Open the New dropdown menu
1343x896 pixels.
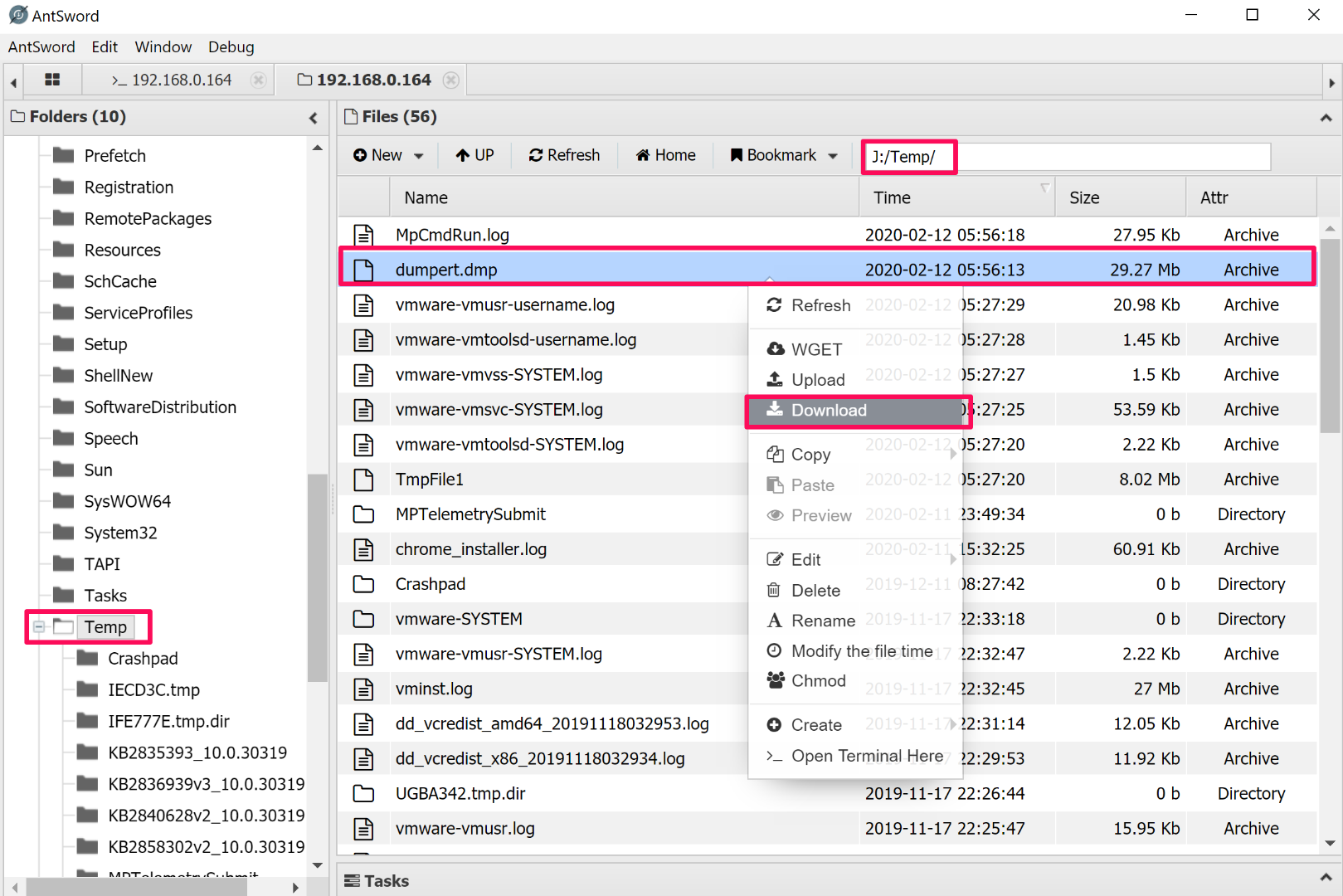[x=388, y=155]
